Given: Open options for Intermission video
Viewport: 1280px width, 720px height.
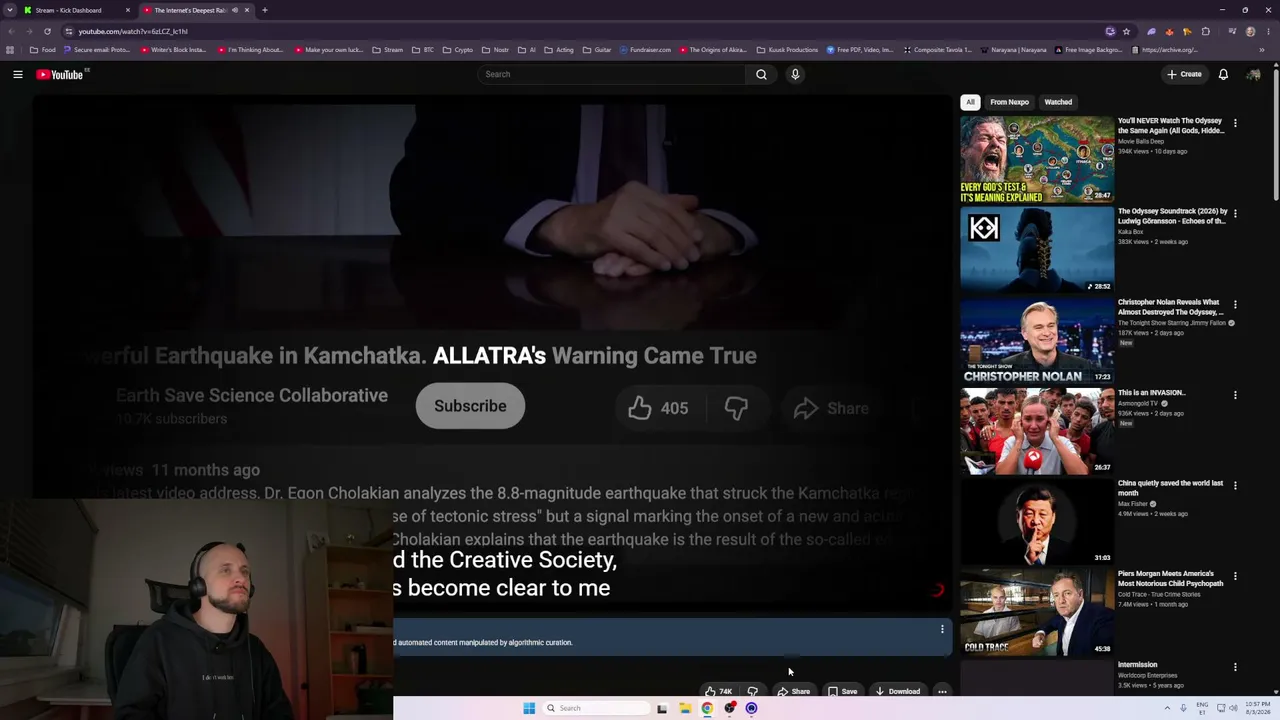Looking at the screenshot, I should [x=1235, y=667].
